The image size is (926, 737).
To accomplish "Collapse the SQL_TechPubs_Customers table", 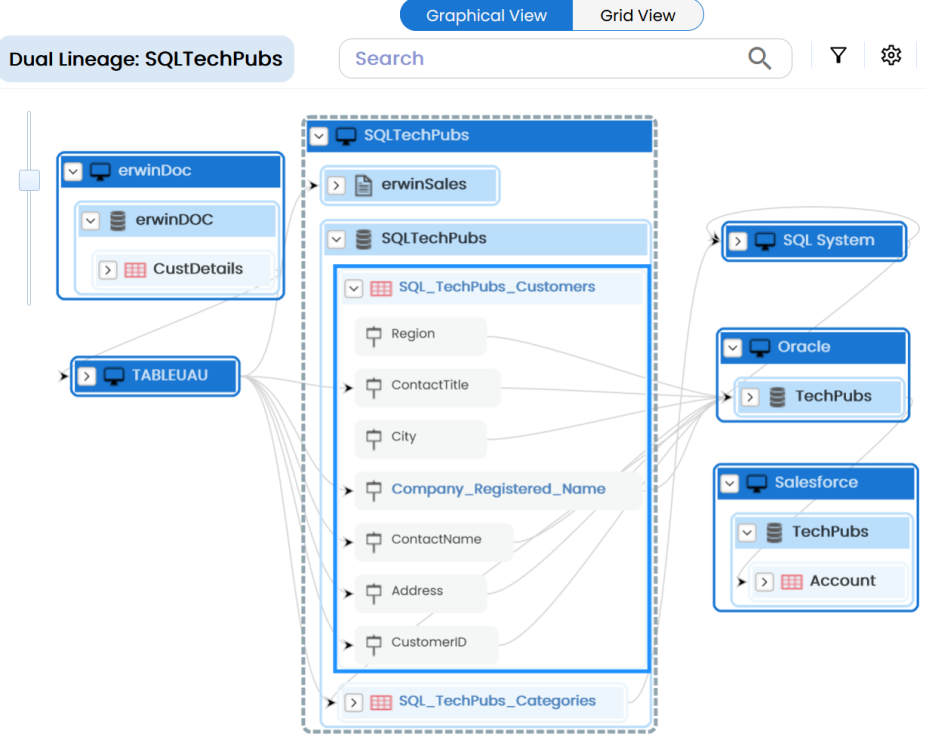I will (354, 289).
